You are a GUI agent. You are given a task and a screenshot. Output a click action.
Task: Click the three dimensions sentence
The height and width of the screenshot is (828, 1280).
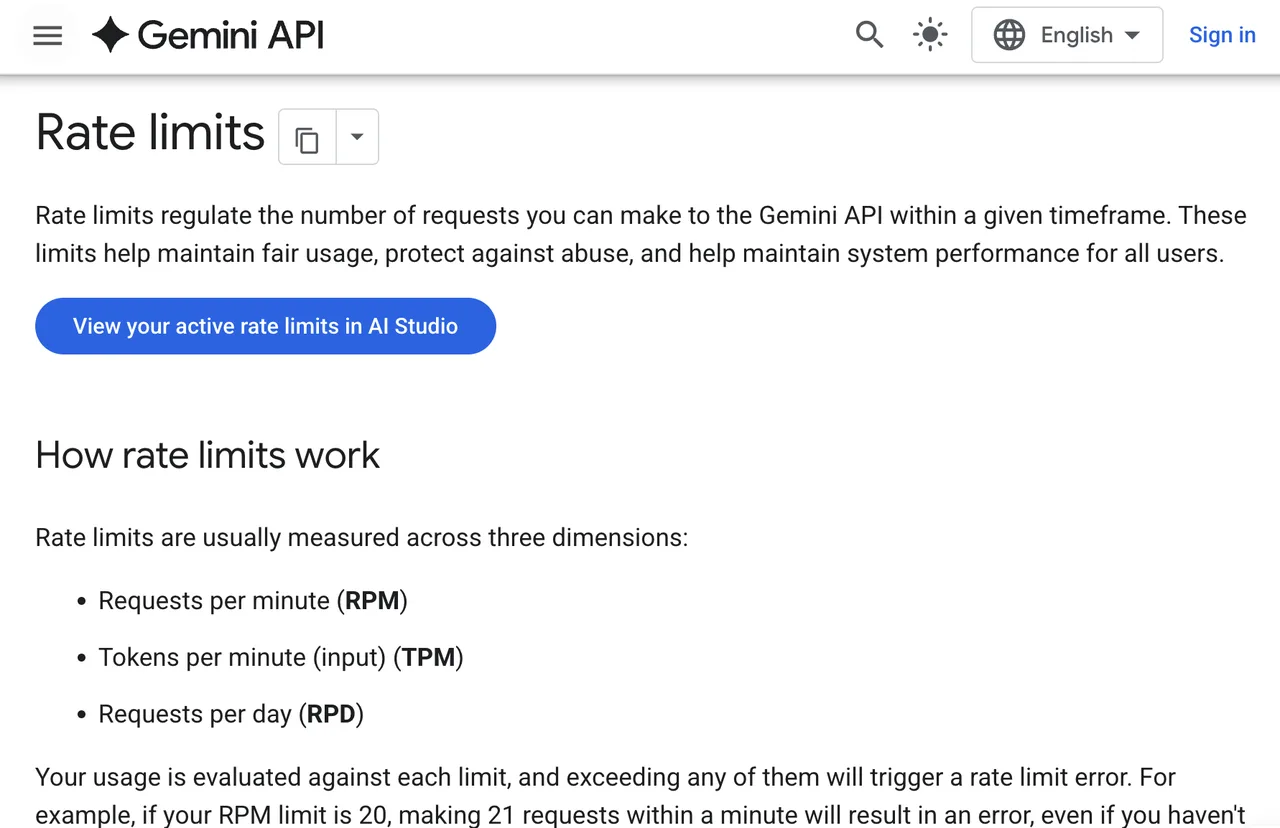[x=361, y=538]
